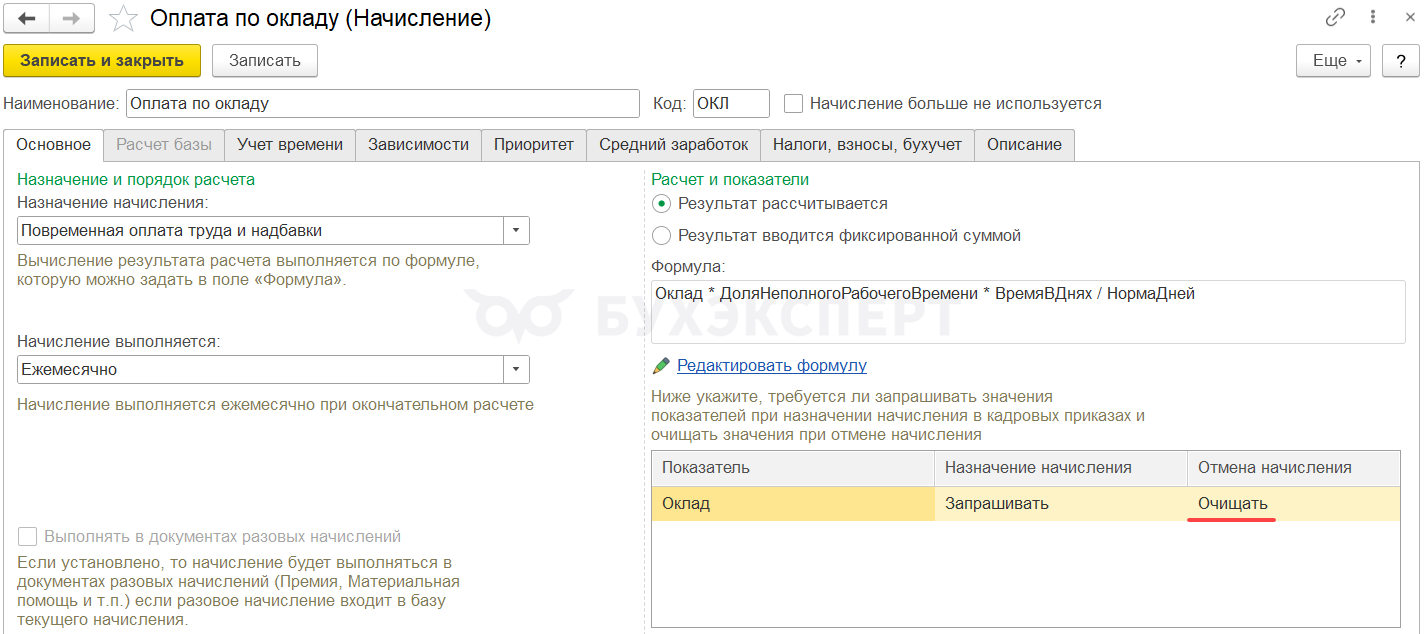
Task: Open 'Налоги, взносы, бухучет' tab
Action: tap(867, 144)
